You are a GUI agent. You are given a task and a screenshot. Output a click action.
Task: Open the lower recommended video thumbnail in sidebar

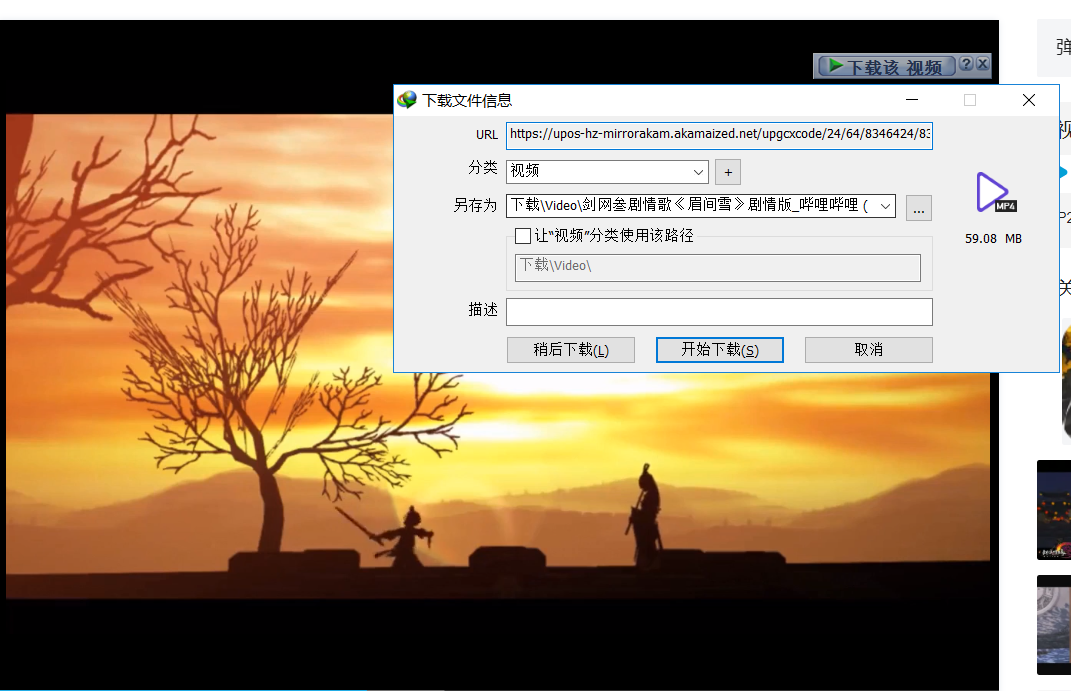1054,625
